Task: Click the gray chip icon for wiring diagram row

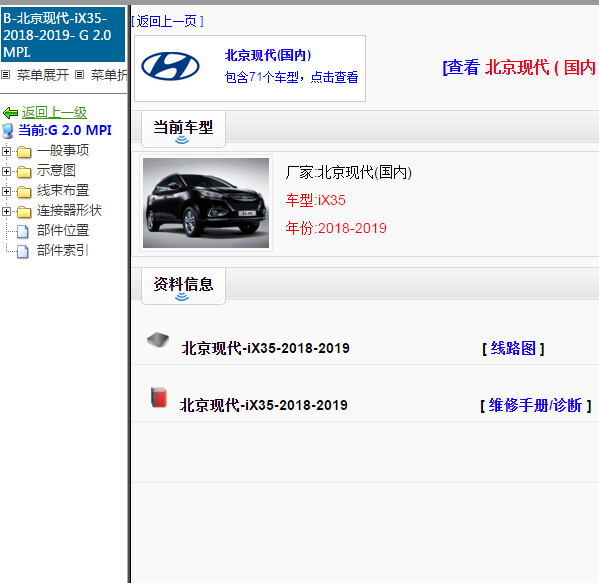Action: pos(158,340)
